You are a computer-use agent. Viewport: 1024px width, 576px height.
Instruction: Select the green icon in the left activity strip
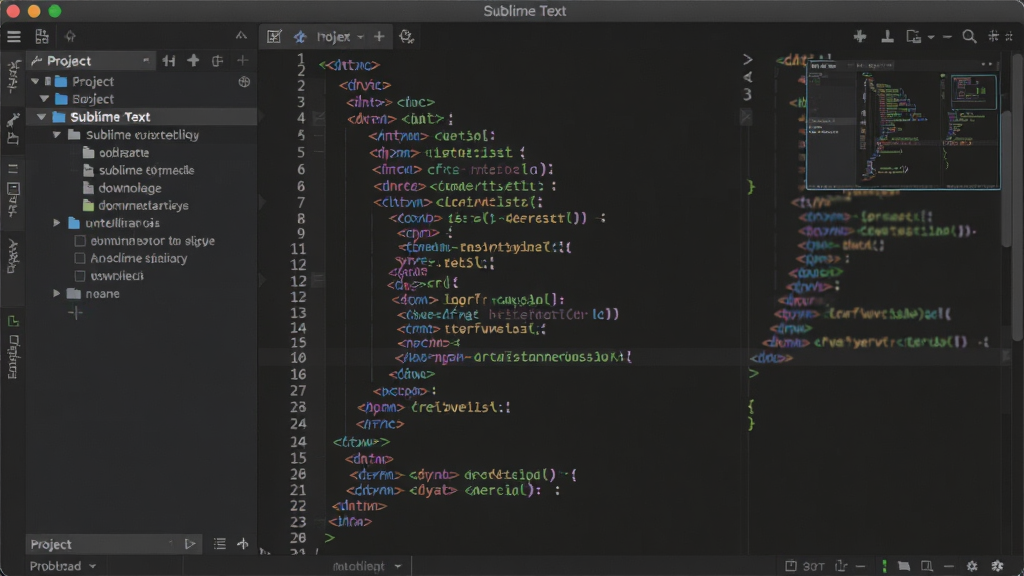coord(13,321)
